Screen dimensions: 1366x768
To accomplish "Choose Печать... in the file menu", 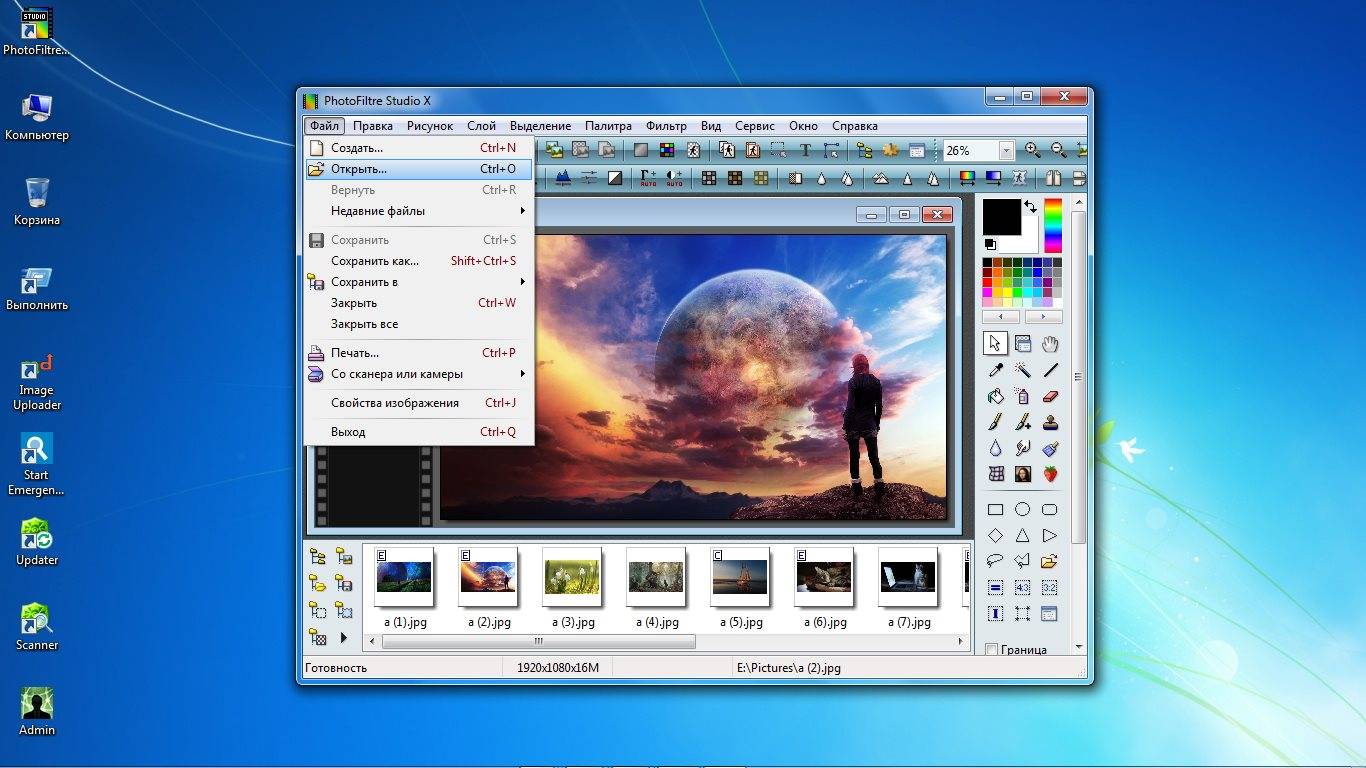I will point(418,353).
